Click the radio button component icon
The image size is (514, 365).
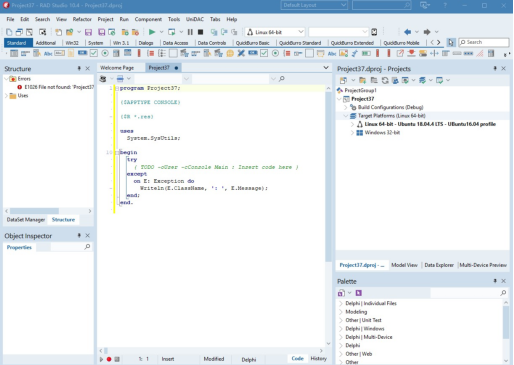[105, 53]
